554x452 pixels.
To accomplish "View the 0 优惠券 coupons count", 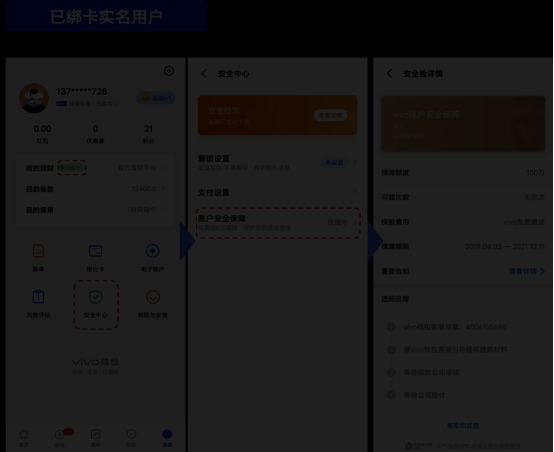I will coord(95,134).
